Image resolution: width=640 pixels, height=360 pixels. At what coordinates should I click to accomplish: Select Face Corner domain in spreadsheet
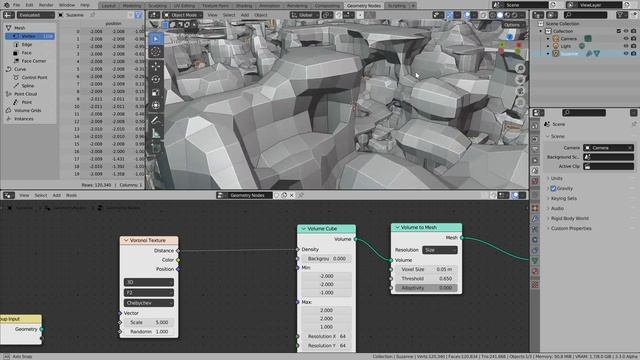coord(33,61)
